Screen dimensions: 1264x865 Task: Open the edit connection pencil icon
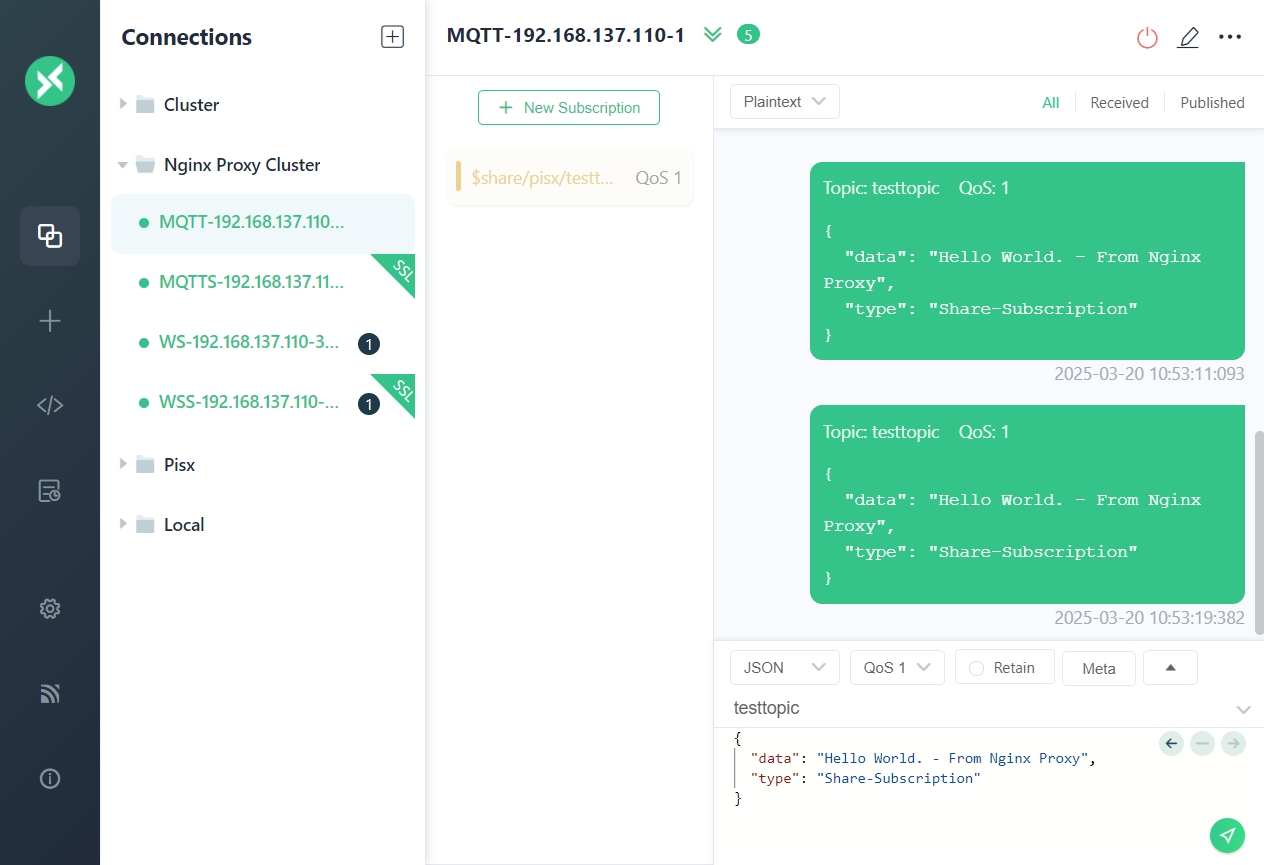pyautogui.click(x=1188, y=37)
